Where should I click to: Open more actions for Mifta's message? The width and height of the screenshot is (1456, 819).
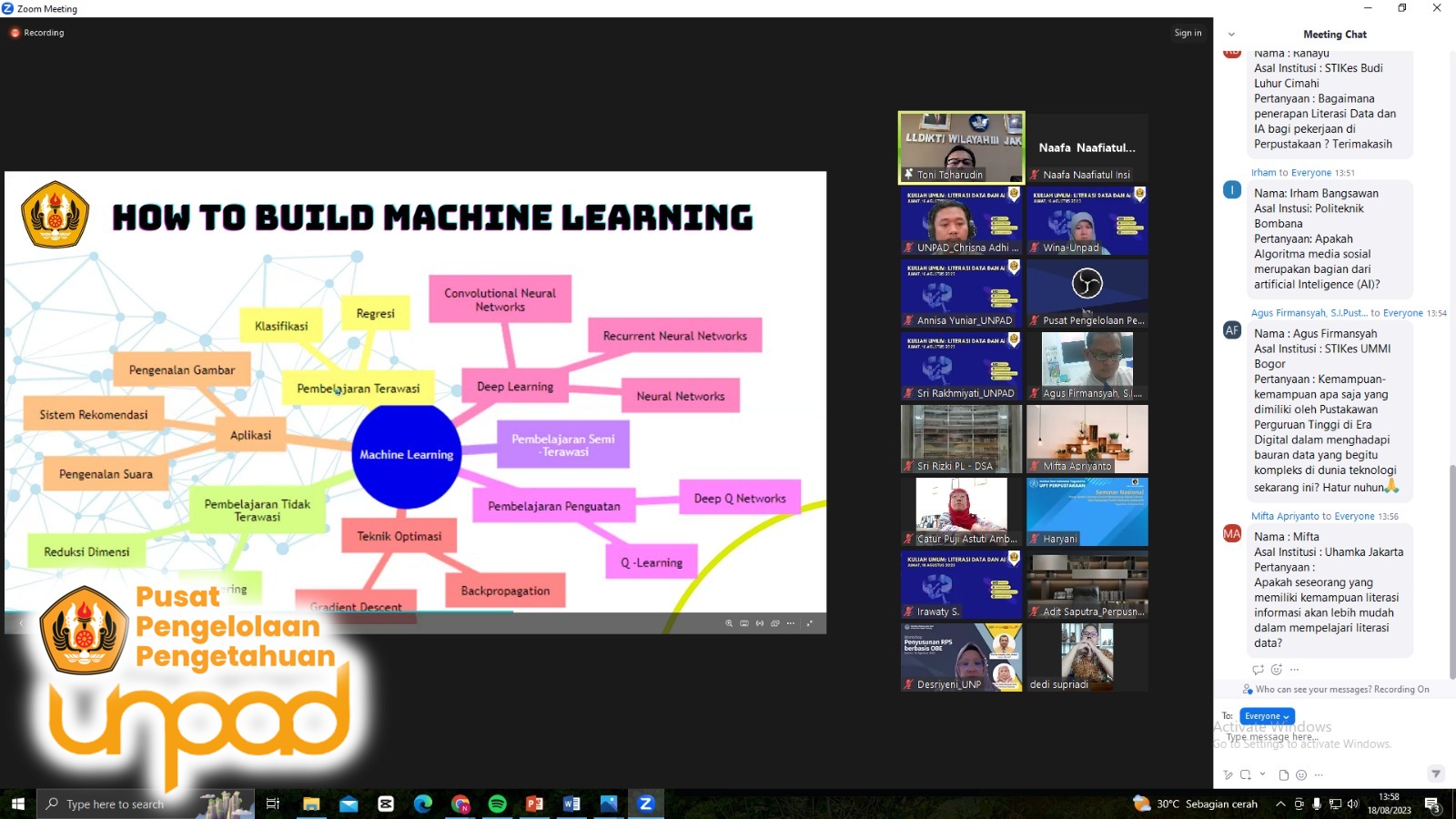pos(1295,670)
